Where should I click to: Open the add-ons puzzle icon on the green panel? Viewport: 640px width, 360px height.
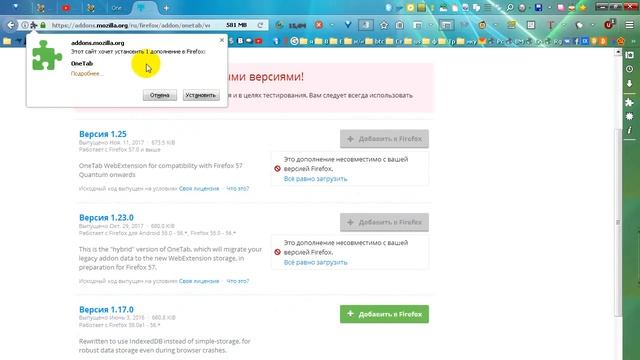pos(629,102)
